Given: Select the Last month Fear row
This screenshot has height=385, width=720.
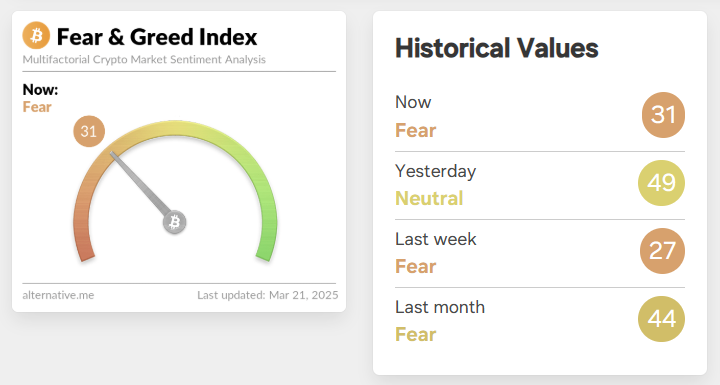Looking at the screenshot, I should pos(540,321).
